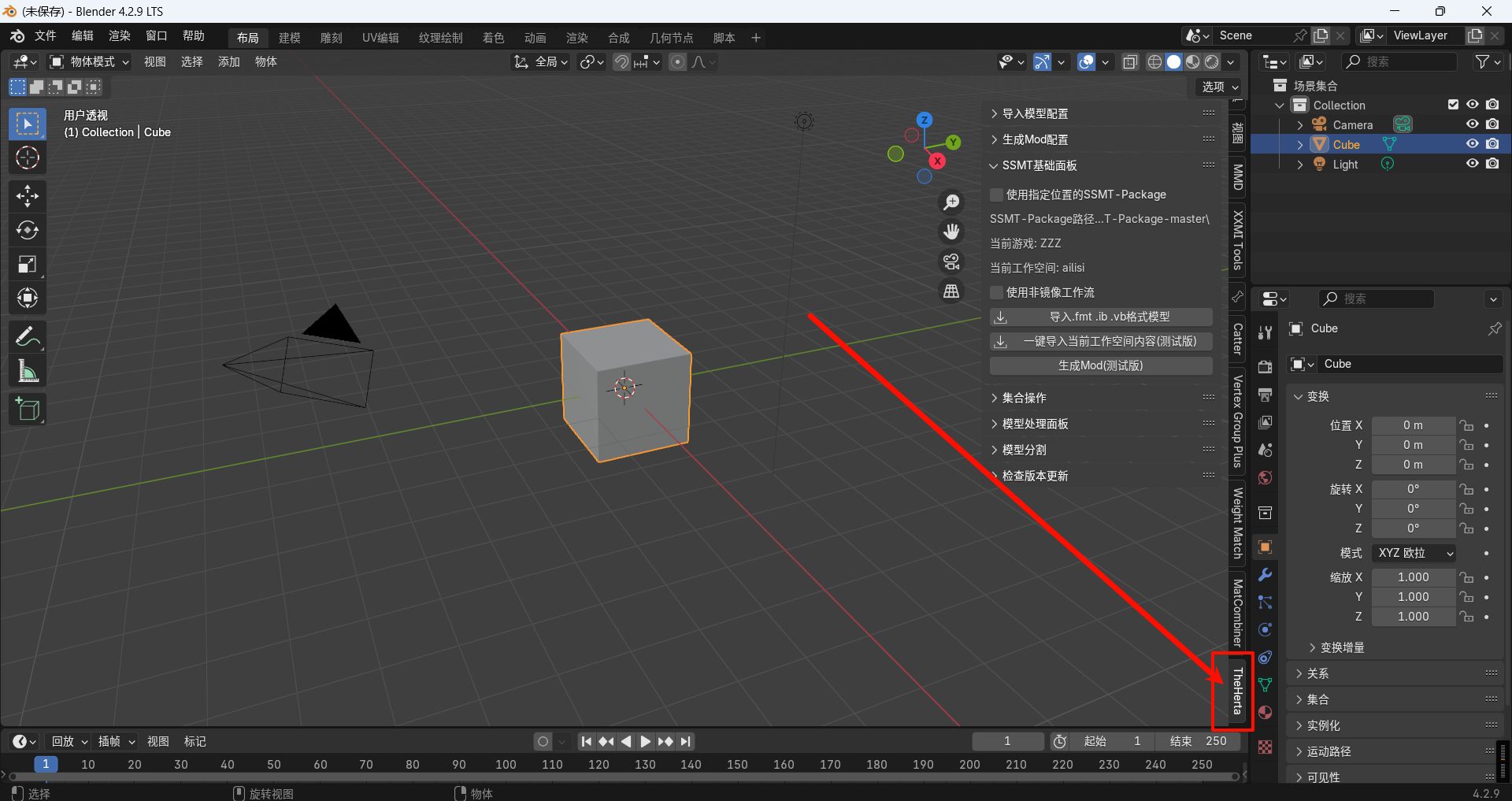
Task: Switch perspective/orthographic grid icon
Action: 952,291
